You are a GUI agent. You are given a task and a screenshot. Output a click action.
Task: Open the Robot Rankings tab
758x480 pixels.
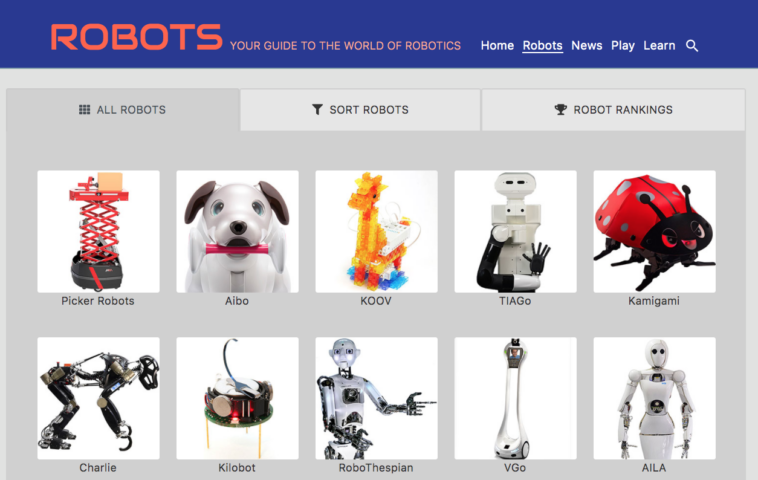pos(613,110)
